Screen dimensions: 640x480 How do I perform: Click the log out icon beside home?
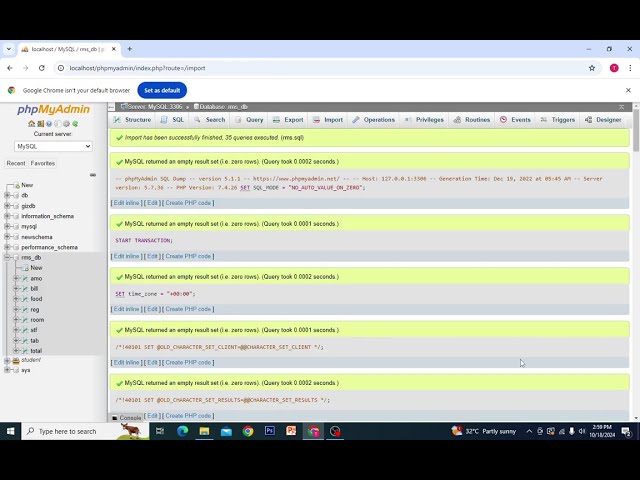(40, 123)
